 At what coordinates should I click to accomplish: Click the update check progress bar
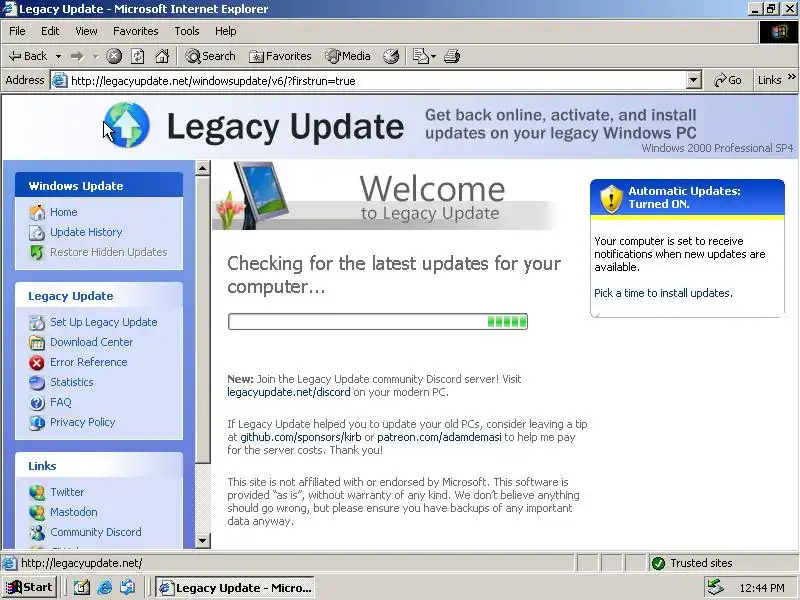click(x=378, y=321)
